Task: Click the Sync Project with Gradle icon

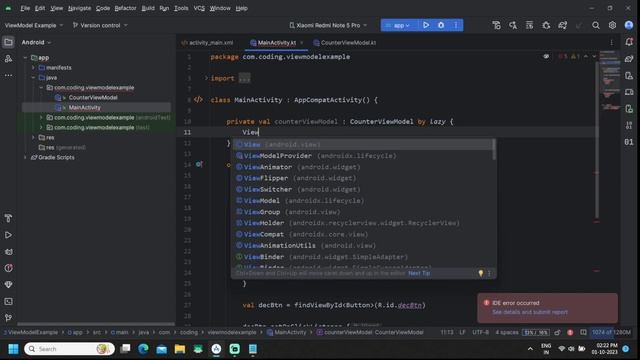Action: (x=562, y=25)
